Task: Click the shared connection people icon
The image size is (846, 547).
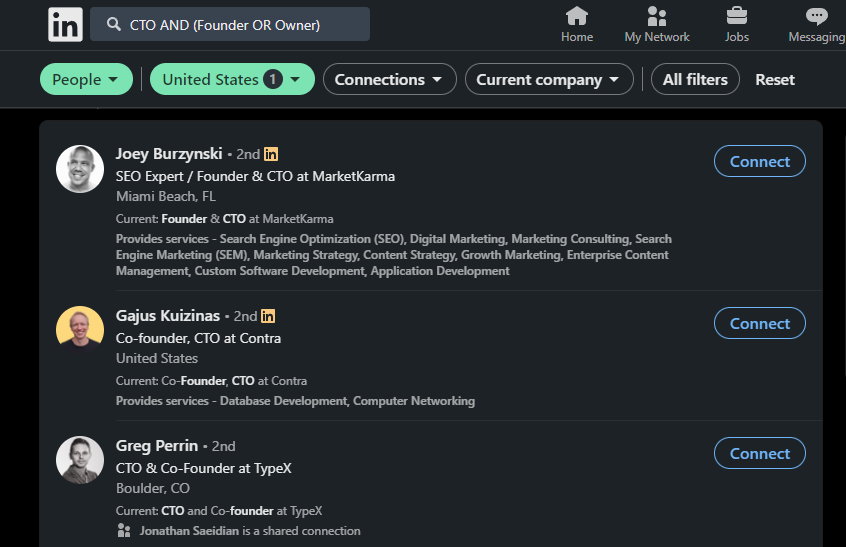Action: click(x=124, y=531)
